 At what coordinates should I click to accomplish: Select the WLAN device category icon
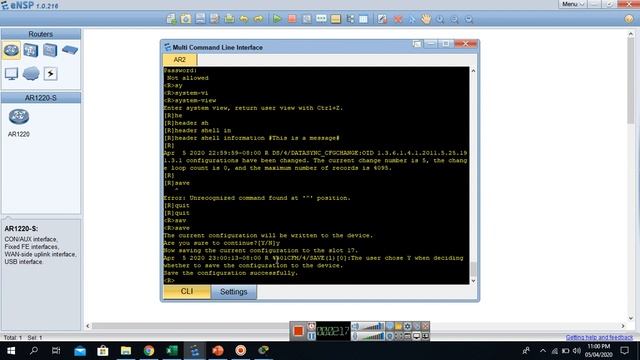(50, 50)
